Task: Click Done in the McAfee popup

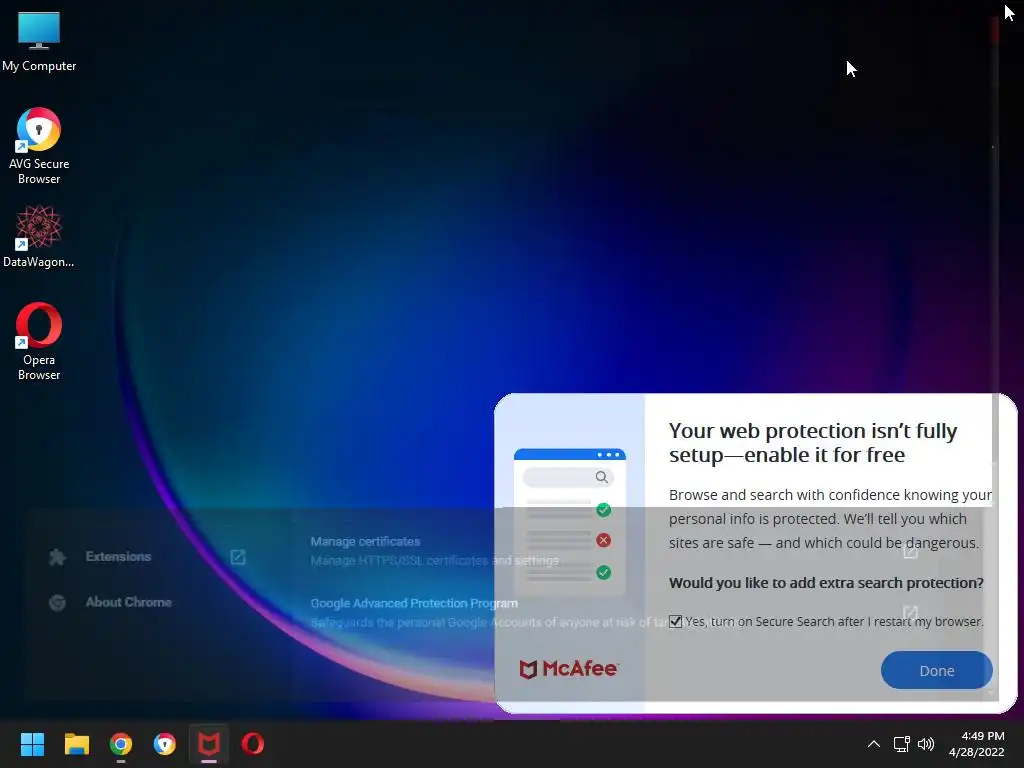Action: 936,670
